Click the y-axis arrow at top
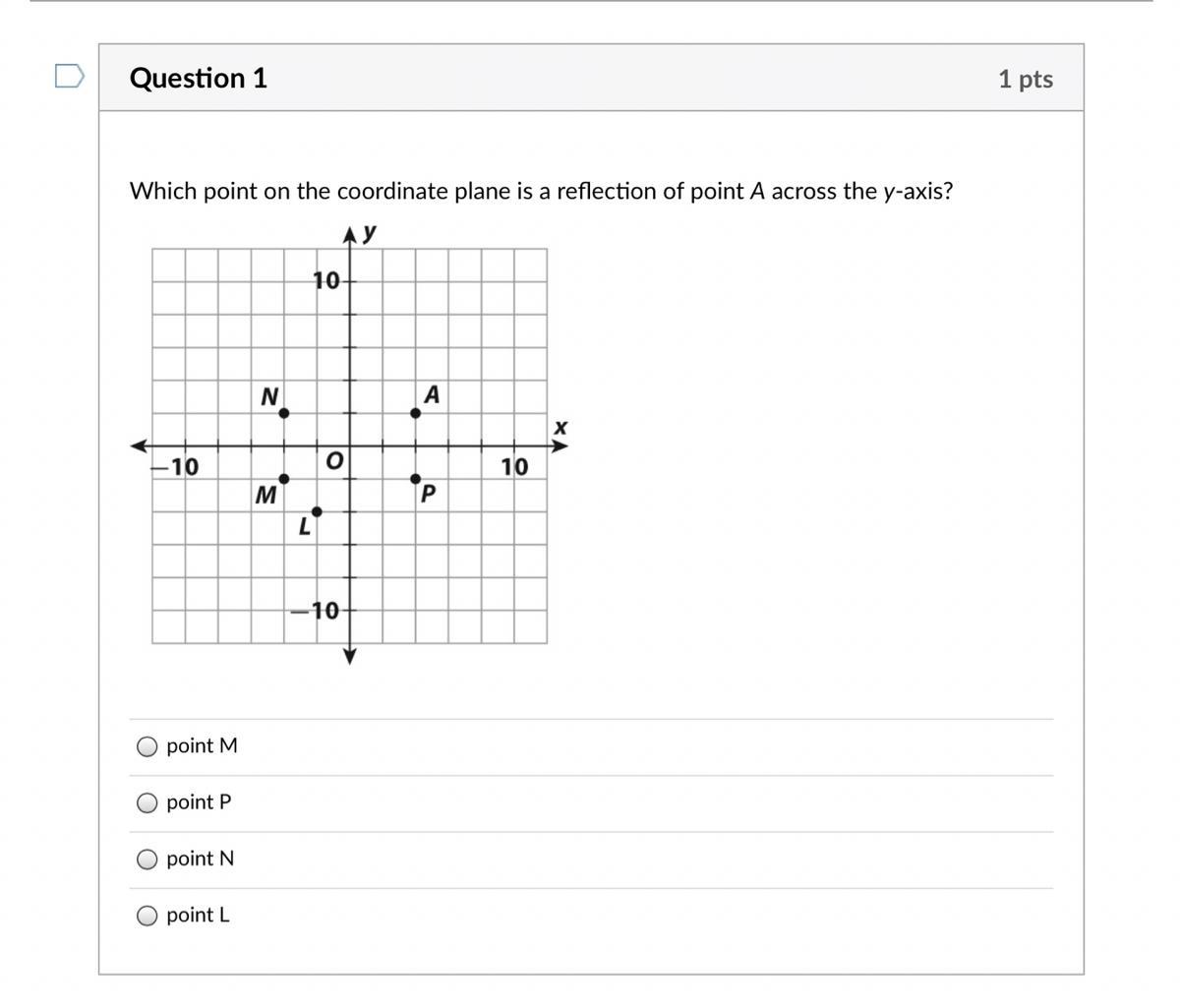 click(350, 235)
